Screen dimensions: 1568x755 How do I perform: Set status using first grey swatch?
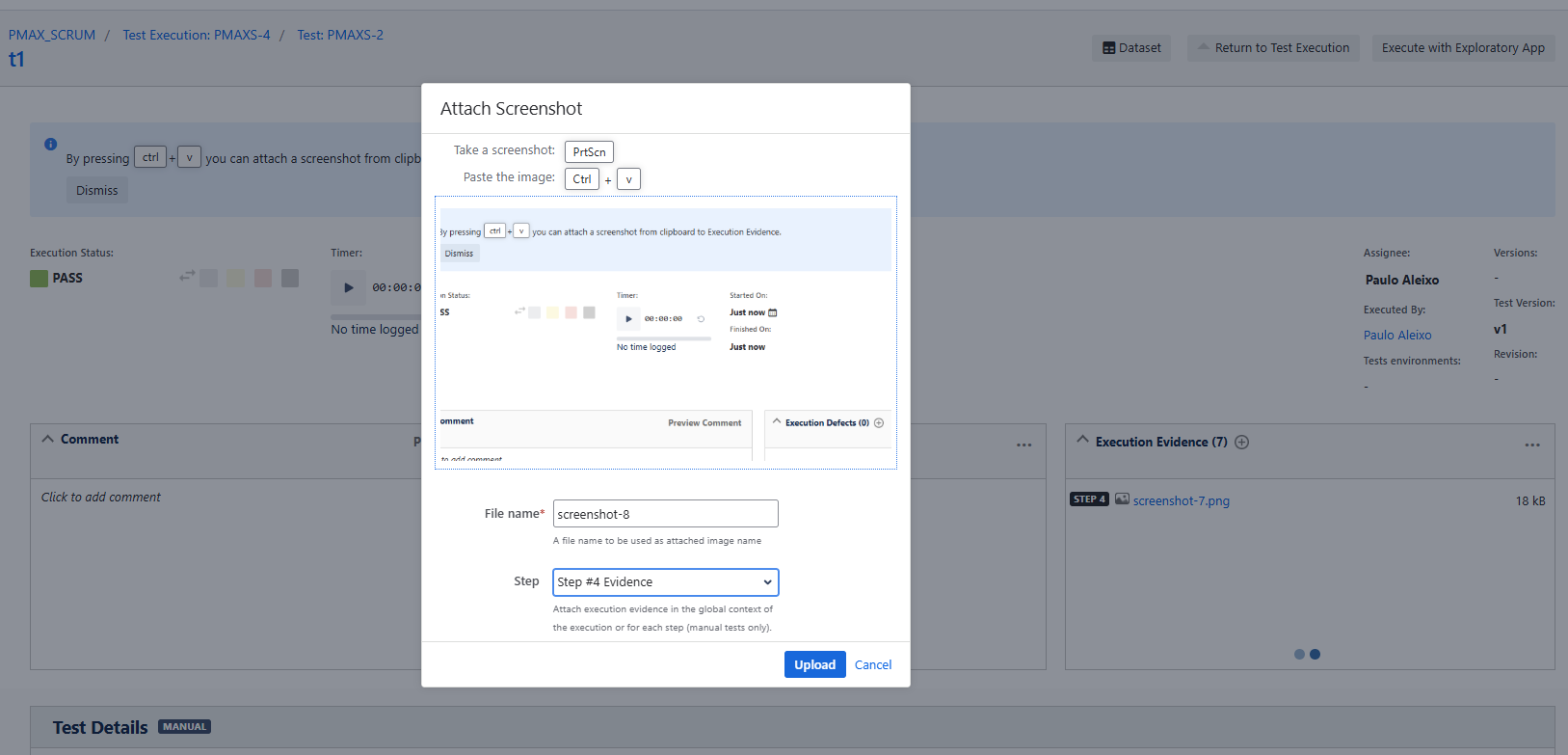(209, 278)
